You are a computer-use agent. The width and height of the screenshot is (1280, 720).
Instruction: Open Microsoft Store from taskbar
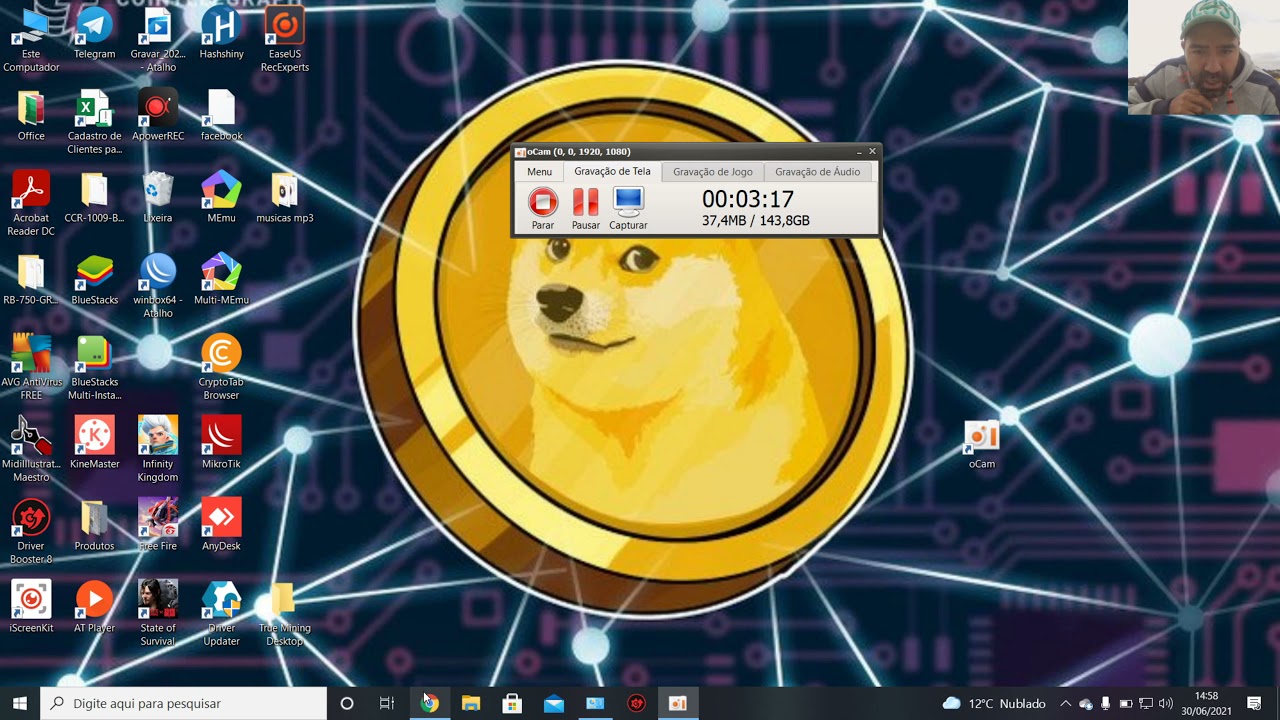pyautogui.click(x=512, y=703)
